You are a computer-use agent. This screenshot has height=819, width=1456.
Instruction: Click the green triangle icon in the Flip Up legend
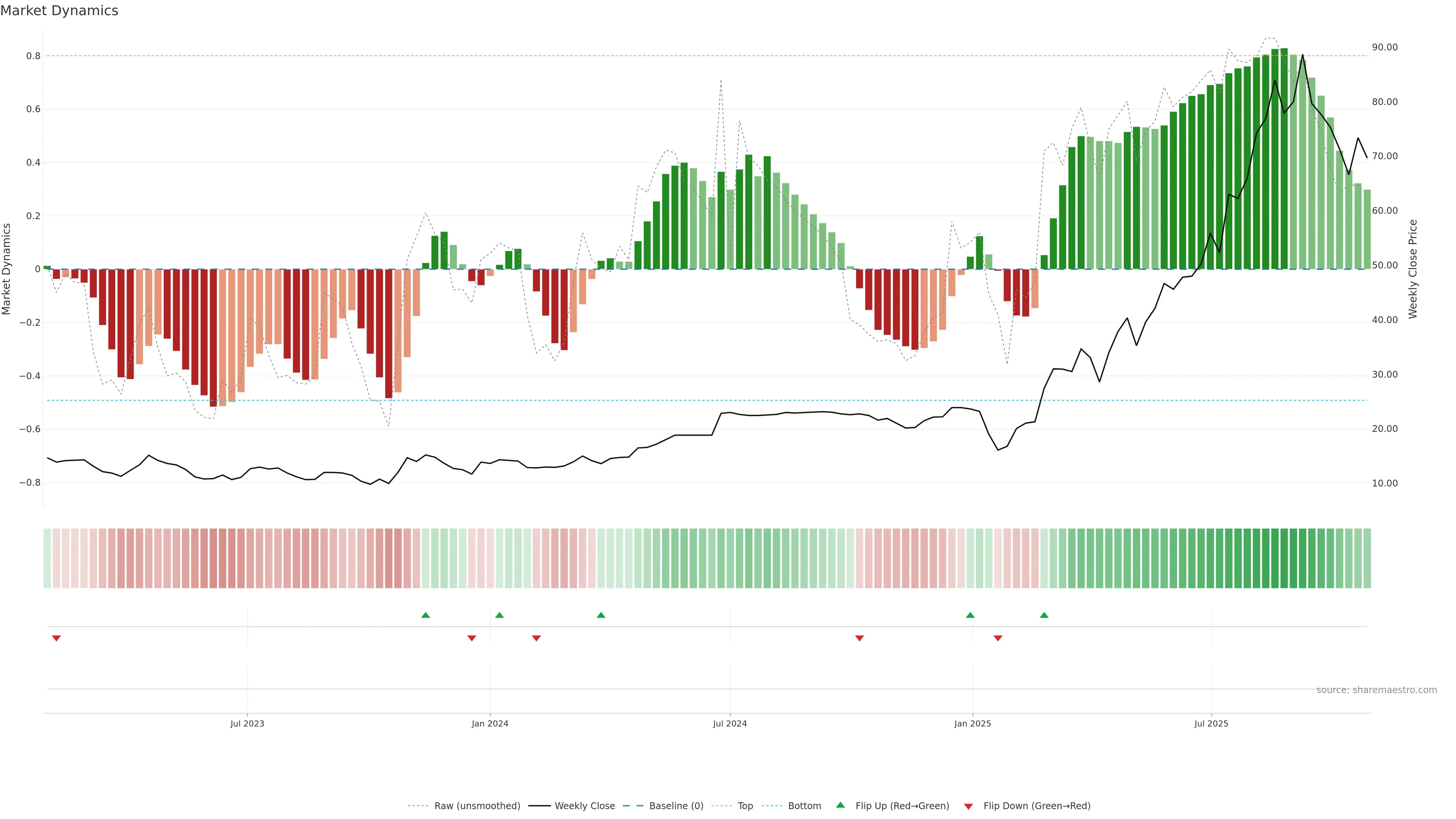(841, 805)
